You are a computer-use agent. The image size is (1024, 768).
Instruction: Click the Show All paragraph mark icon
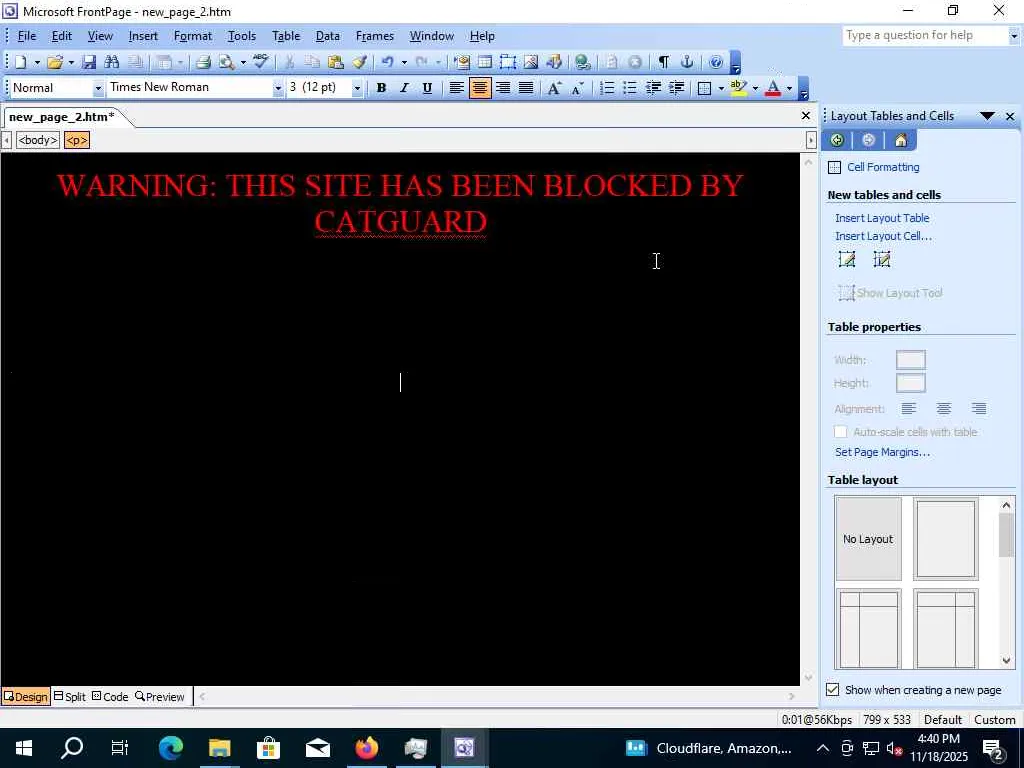664,62
